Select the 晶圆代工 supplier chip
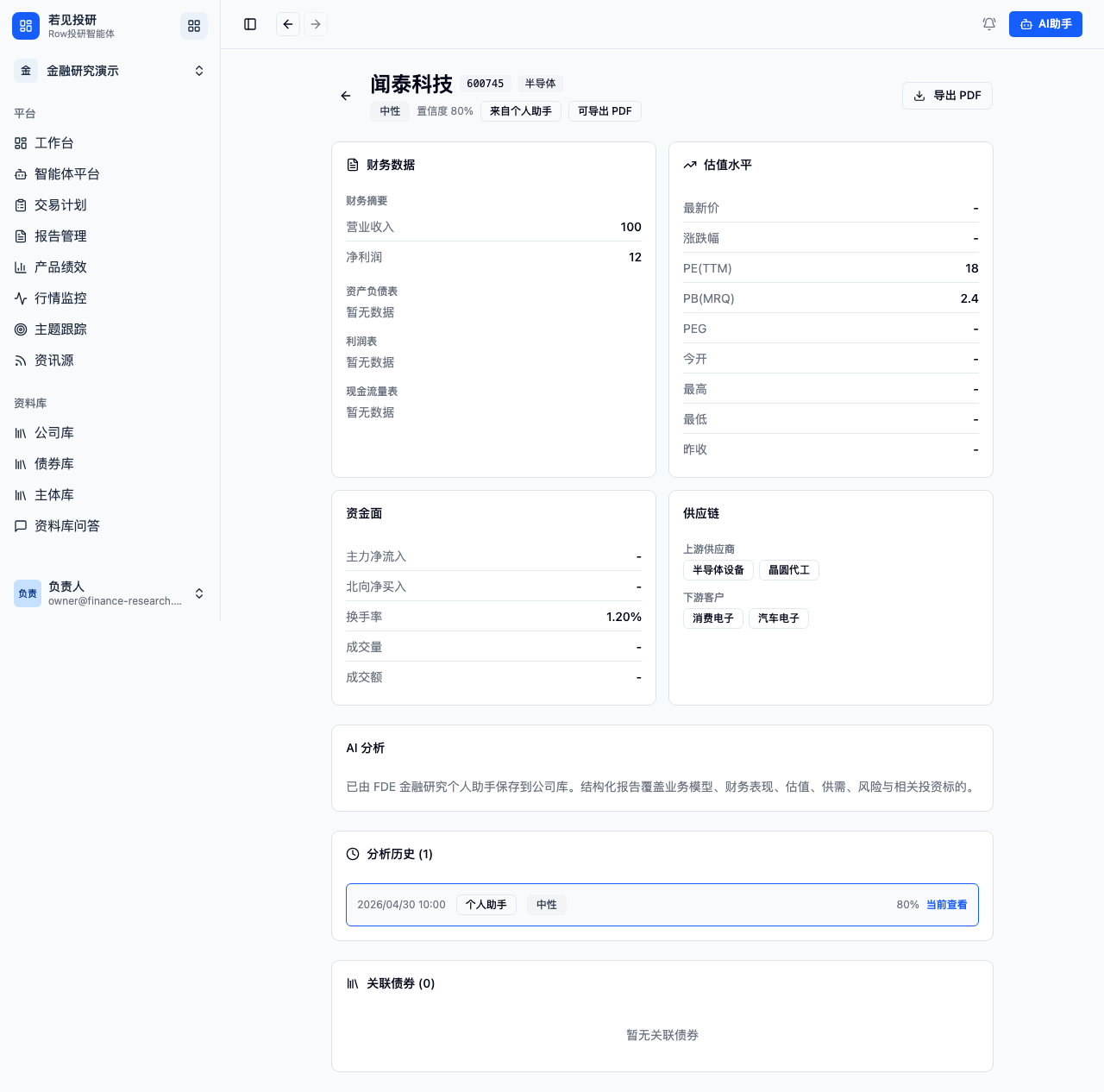The image size is (1104, 1092). [x=789, y=570]
